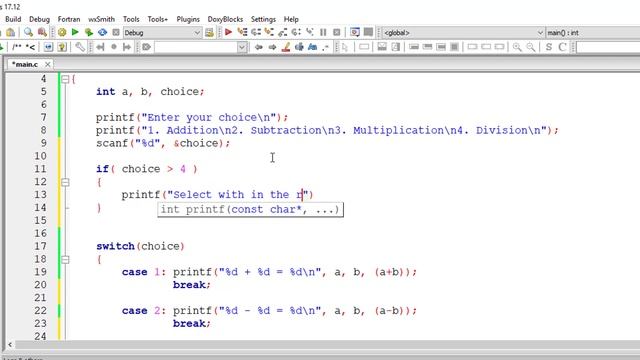Open the Tools+ menu
The image size is (640, 360).
158,19
